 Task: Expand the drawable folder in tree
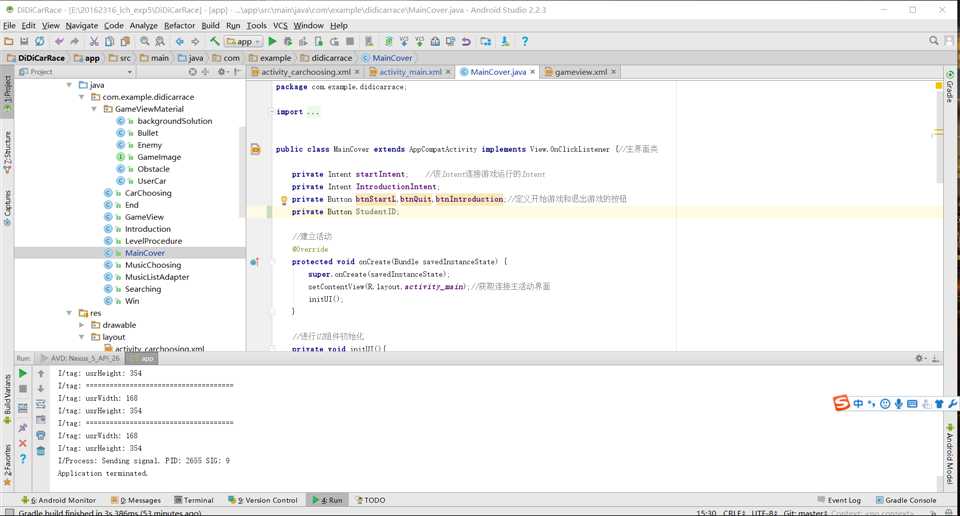82,325
